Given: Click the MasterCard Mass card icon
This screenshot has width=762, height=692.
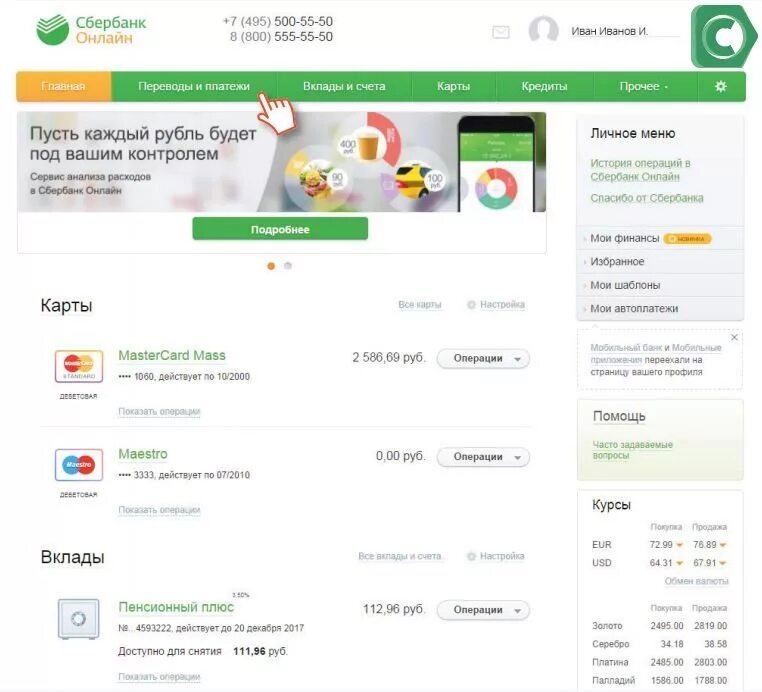Looking at the screenshot, I should [79, 366].
